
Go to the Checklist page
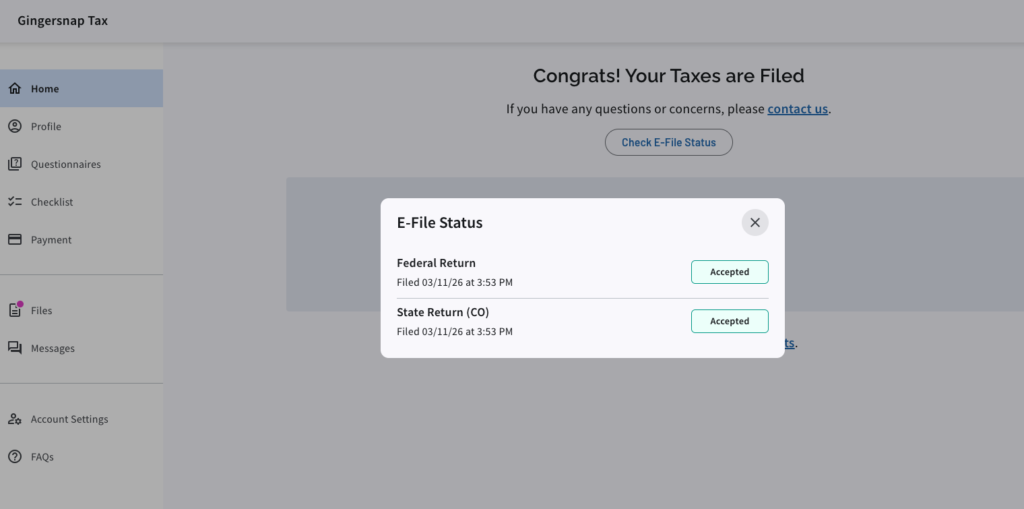[x=51, y=202]
